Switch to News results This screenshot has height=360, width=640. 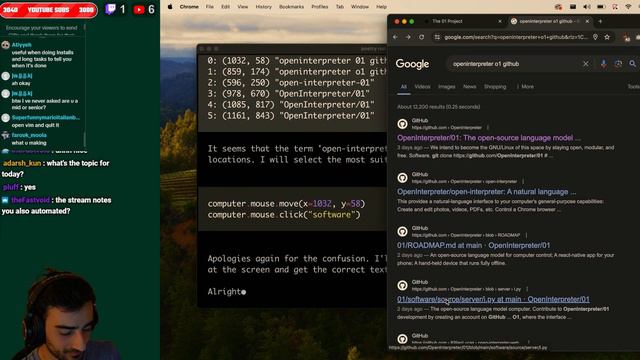click(x=469, y=87)
